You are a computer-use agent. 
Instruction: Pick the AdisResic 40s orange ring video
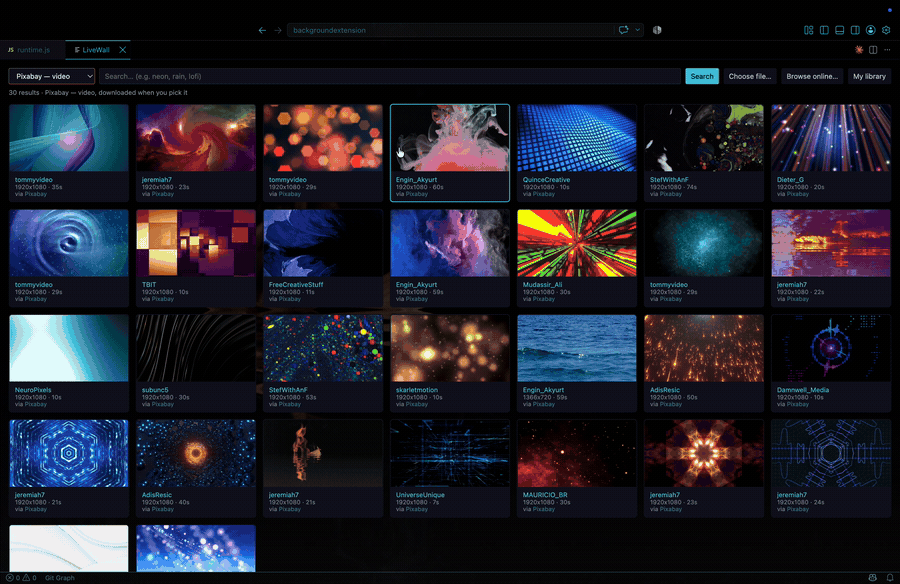[196, 468]
